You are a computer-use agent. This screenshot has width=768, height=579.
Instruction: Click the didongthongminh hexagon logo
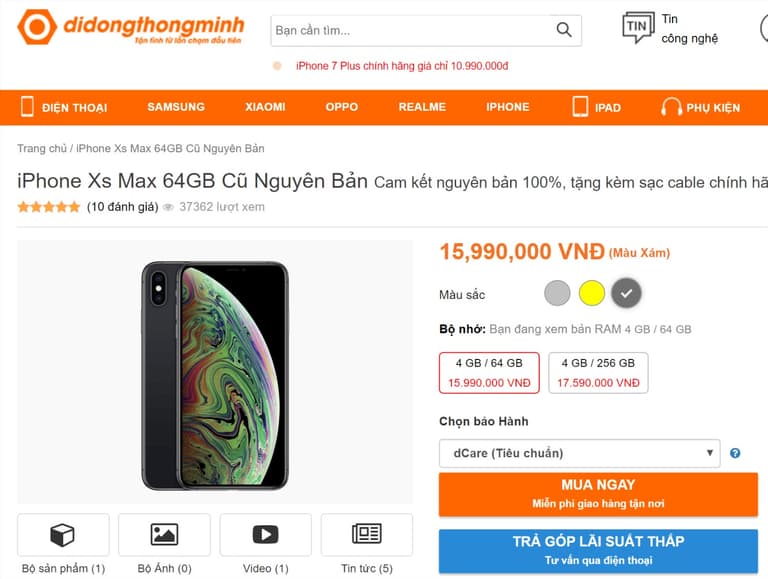tap(36, 28)
